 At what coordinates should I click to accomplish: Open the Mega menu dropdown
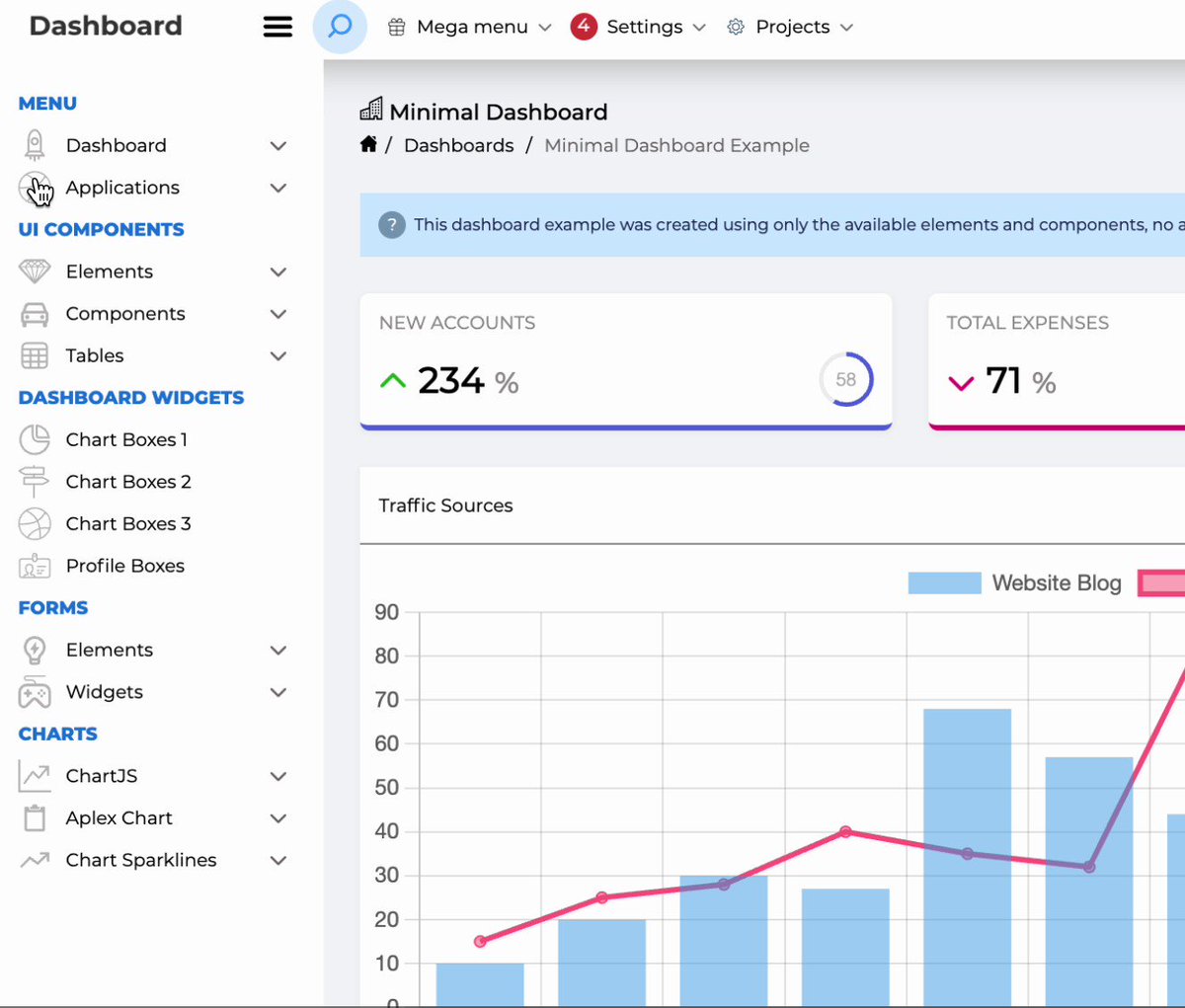point(469,28)
